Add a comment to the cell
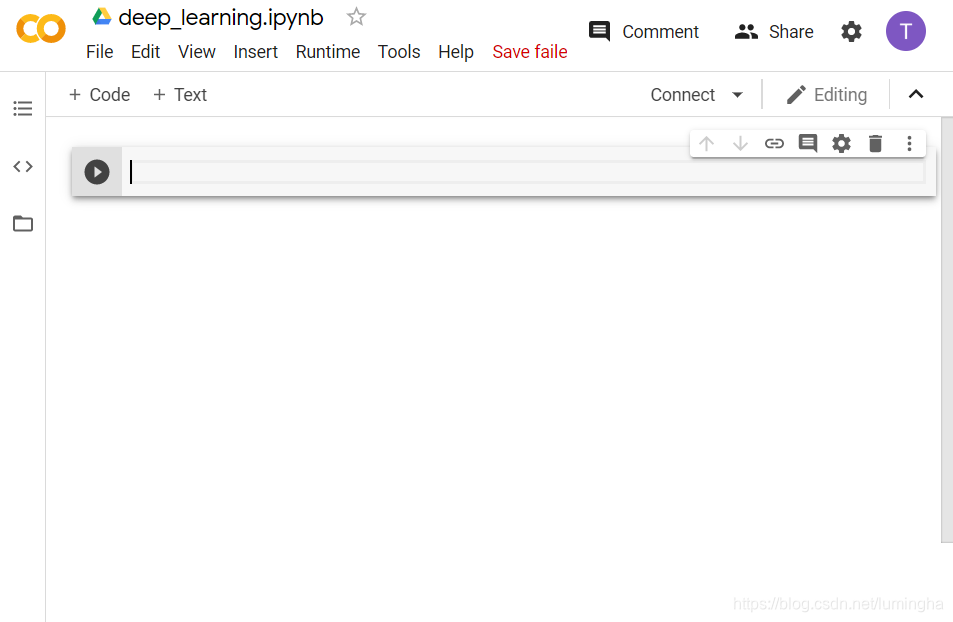Screen dimensions: 953x622 coord(808,143)
